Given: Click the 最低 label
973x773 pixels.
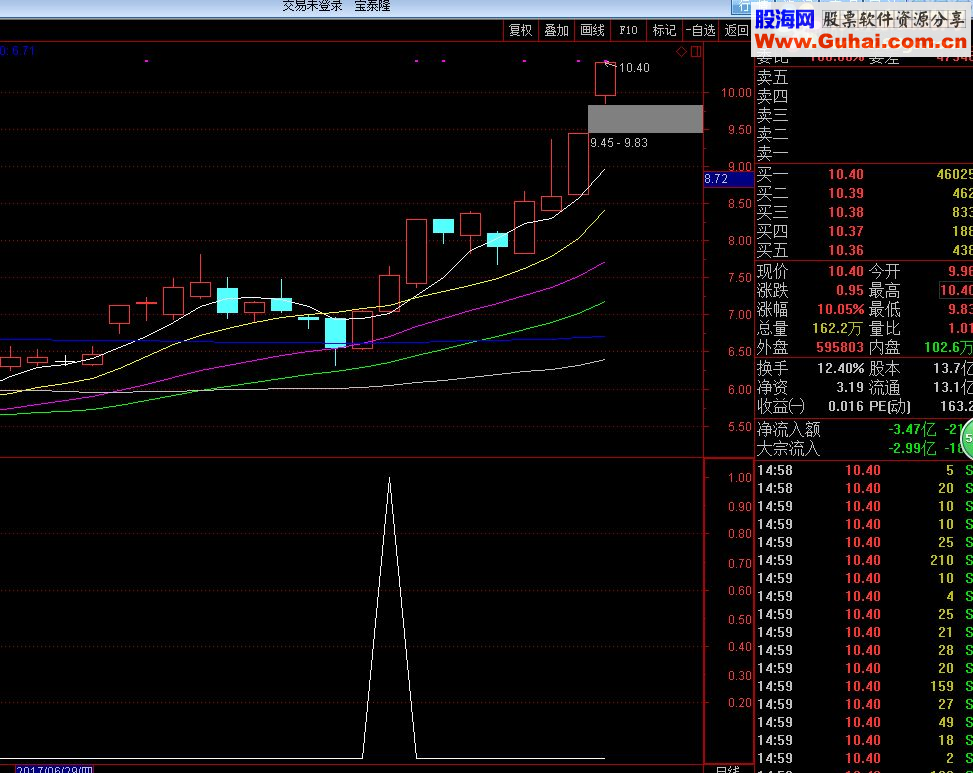Looking at the screenshot, I should [884, 309].
